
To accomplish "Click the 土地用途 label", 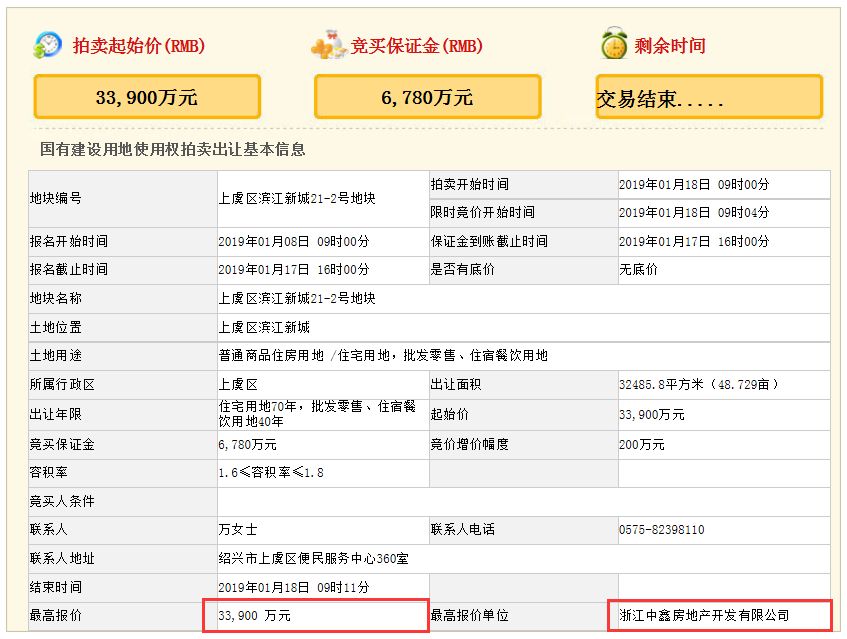I will pos(56,355).
